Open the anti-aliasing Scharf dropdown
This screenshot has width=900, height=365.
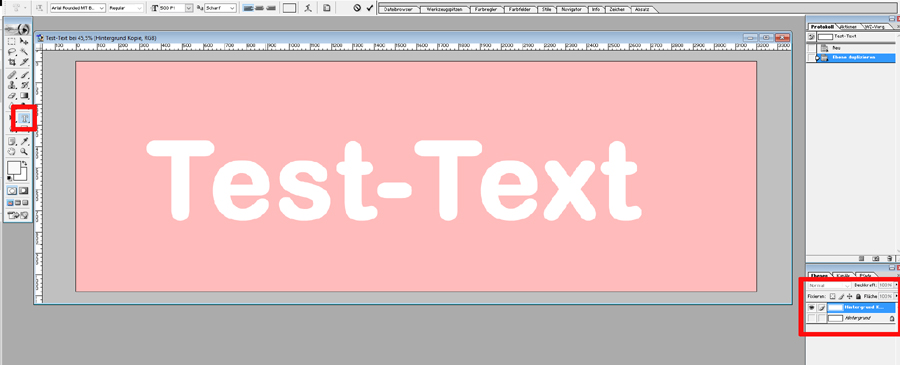click(x=220, y=8)
